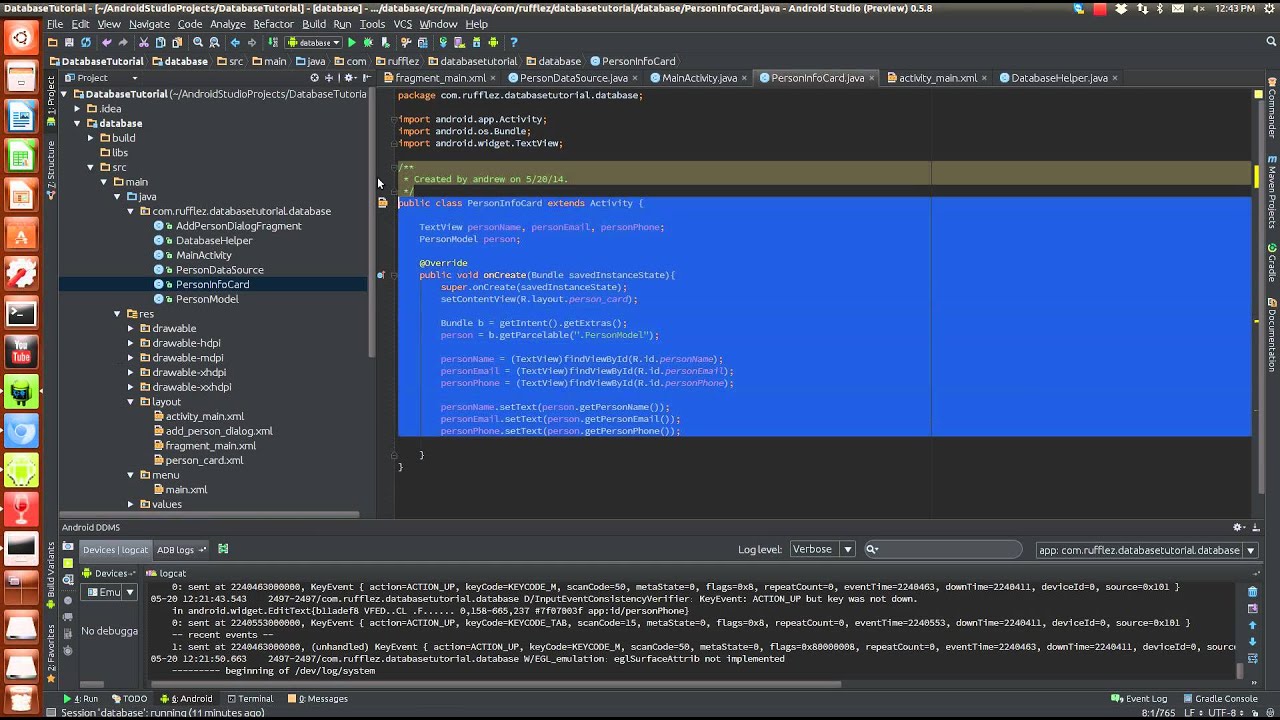Viewport: 1280px width, 720px height.
Task: Click the Undo arrow icon
Action: click(107, 42)
